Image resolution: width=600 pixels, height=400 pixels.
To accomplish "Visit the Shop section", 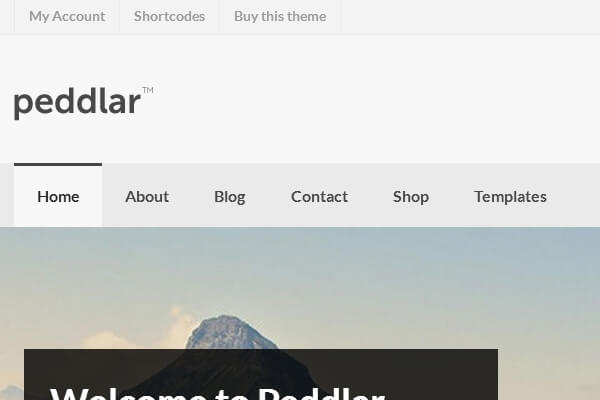I will (x=411, y=196).
